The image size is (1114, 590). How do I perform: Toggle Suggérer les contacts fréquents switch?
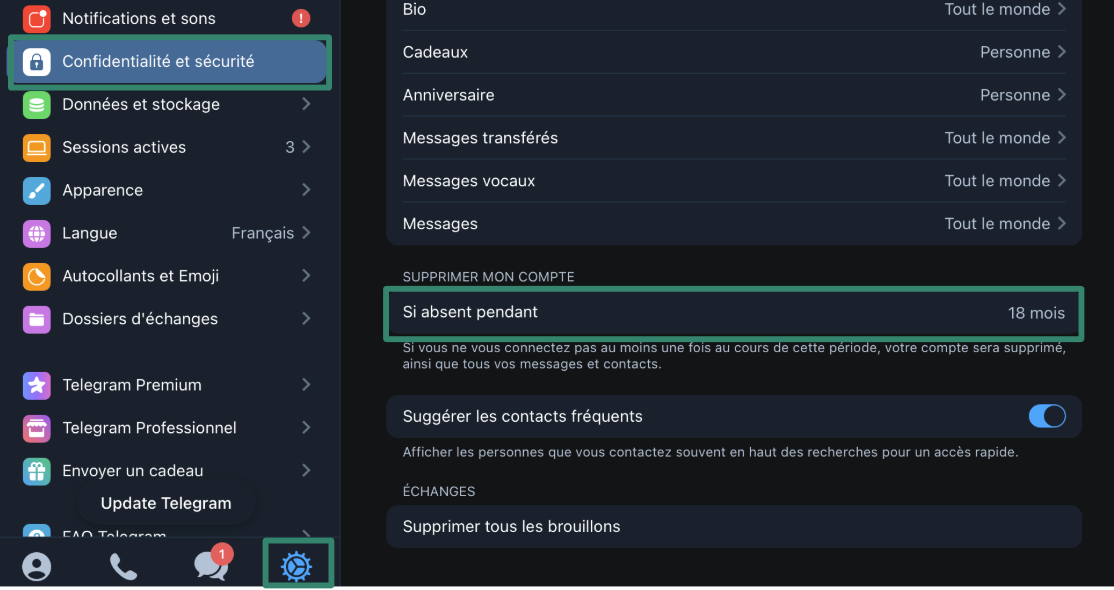pyautogui.click(x=1047, y=416)
